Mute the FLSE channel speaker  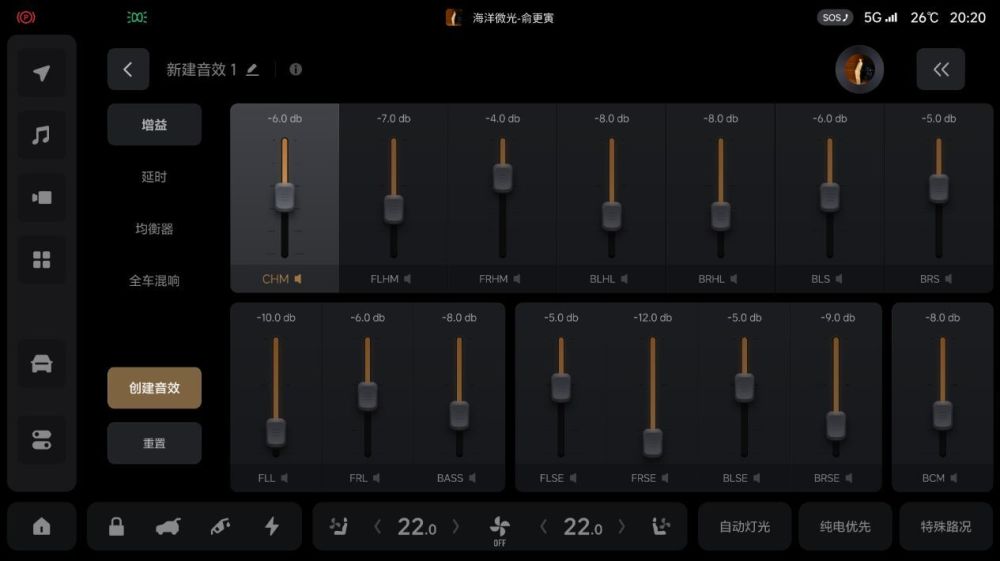[573, 478]
